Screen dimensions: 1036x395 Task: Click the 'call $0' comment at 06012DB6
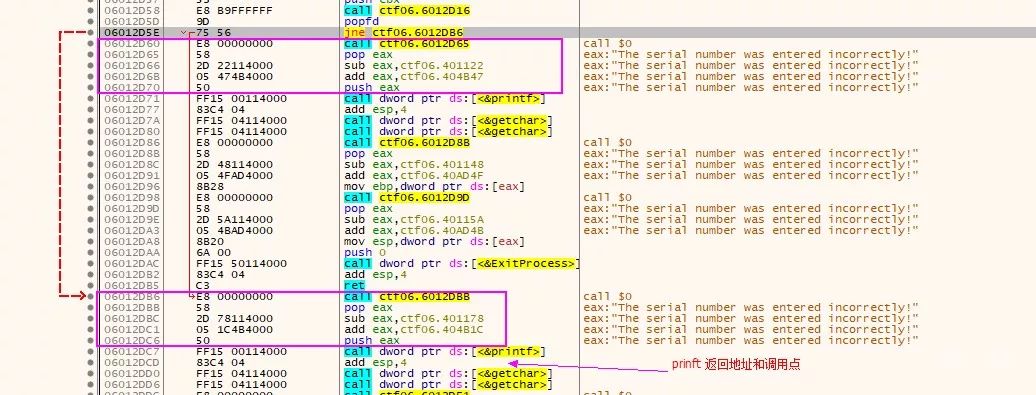coord(608,297)
